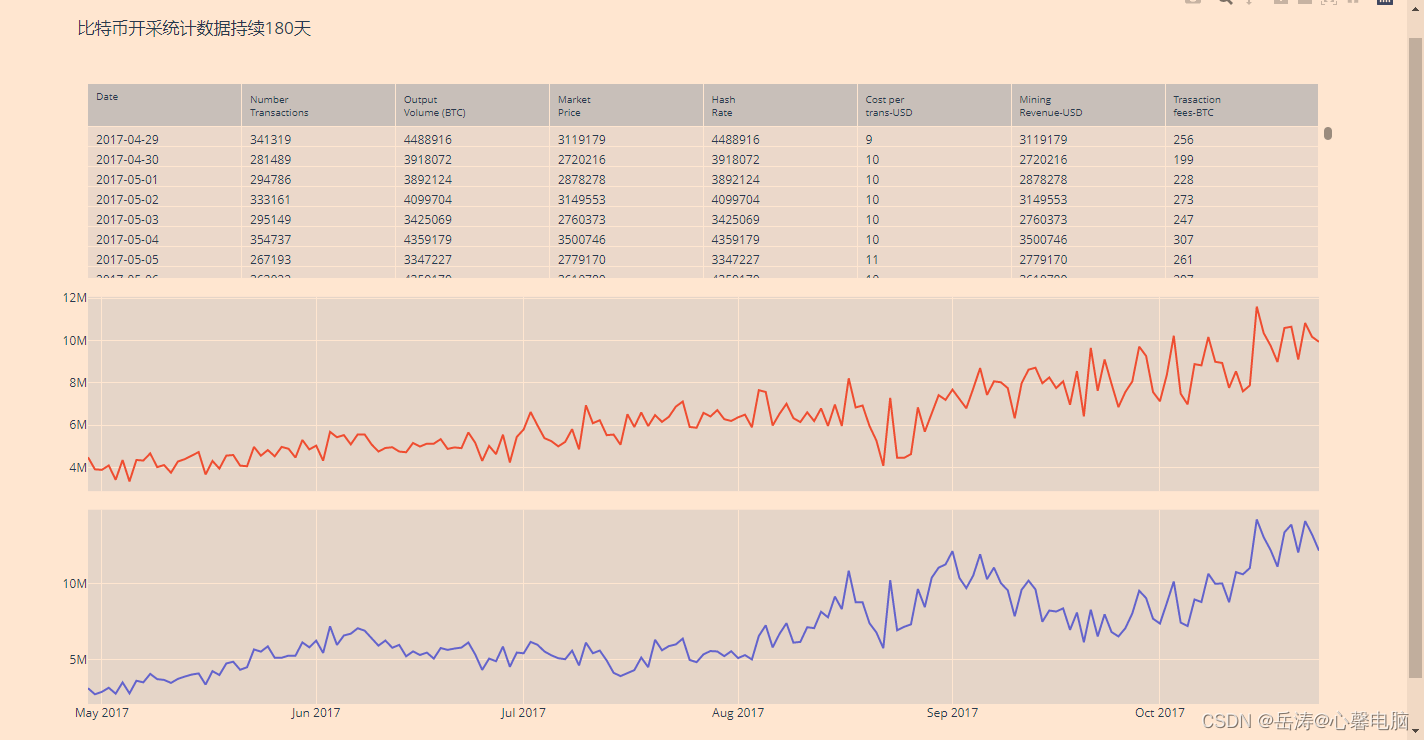Click transactions value 295149

pyautogui.click(x=270, y=220)
